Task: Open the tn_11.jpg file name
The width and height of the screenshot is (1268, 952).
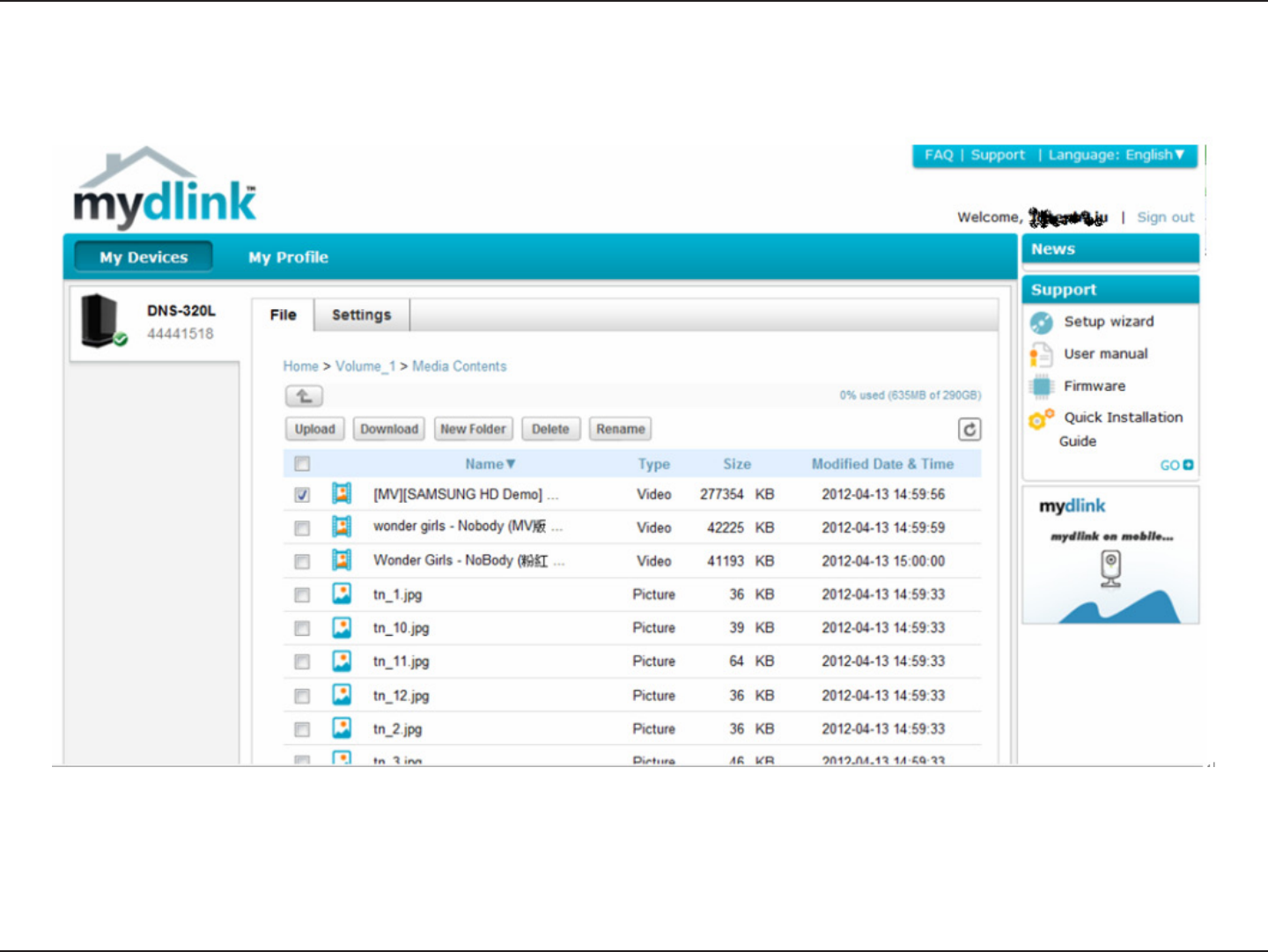Action: click(x=401, y=661)
